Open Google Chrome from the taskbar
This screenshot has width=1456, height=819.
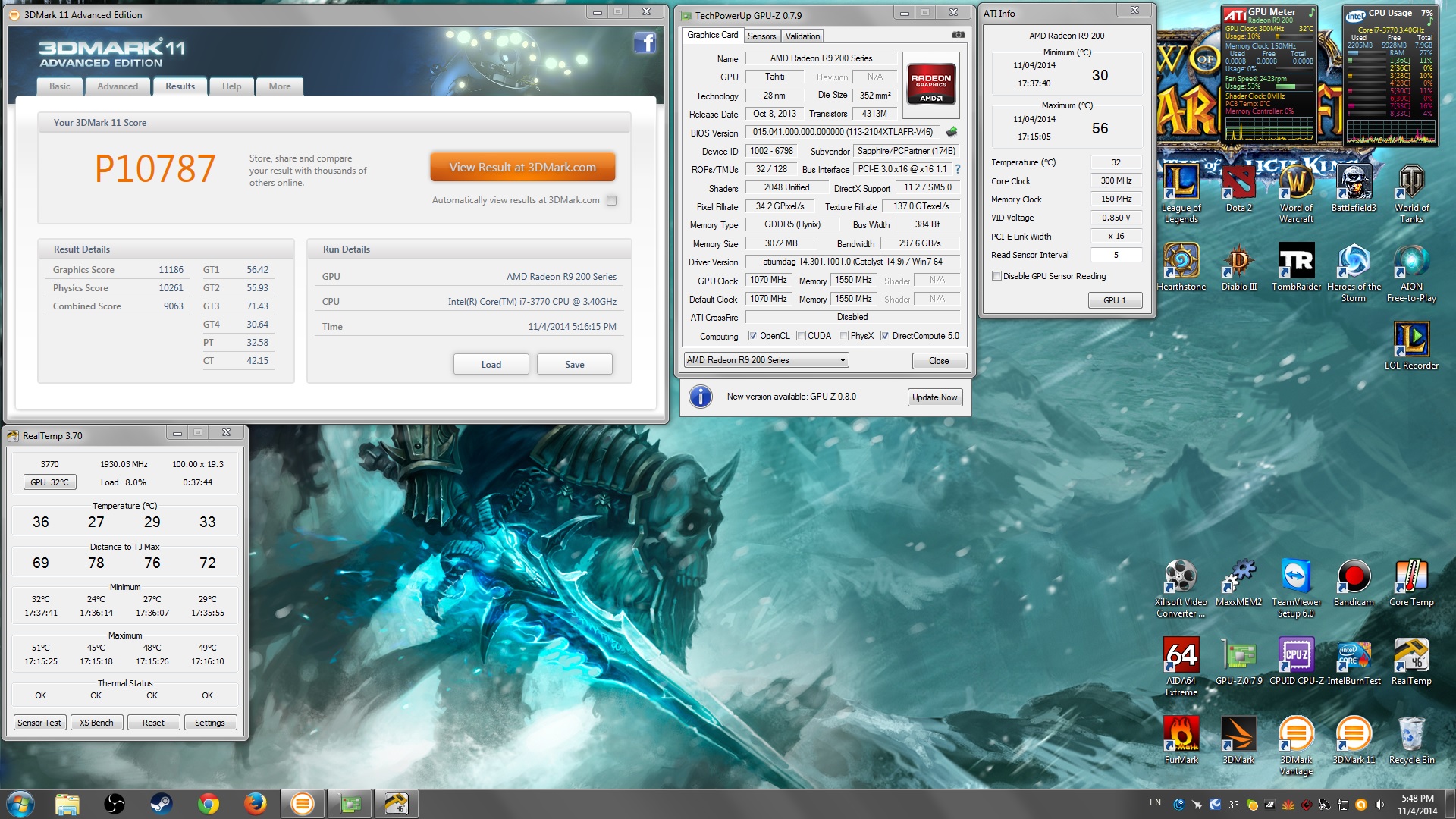click(x=208, y=803)
